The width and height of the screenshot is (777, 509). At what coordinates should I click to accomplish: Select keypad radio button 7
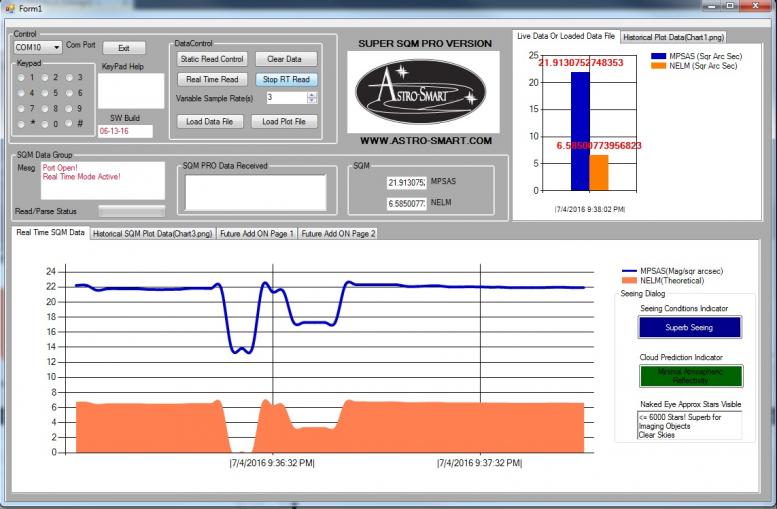(21, 109)
